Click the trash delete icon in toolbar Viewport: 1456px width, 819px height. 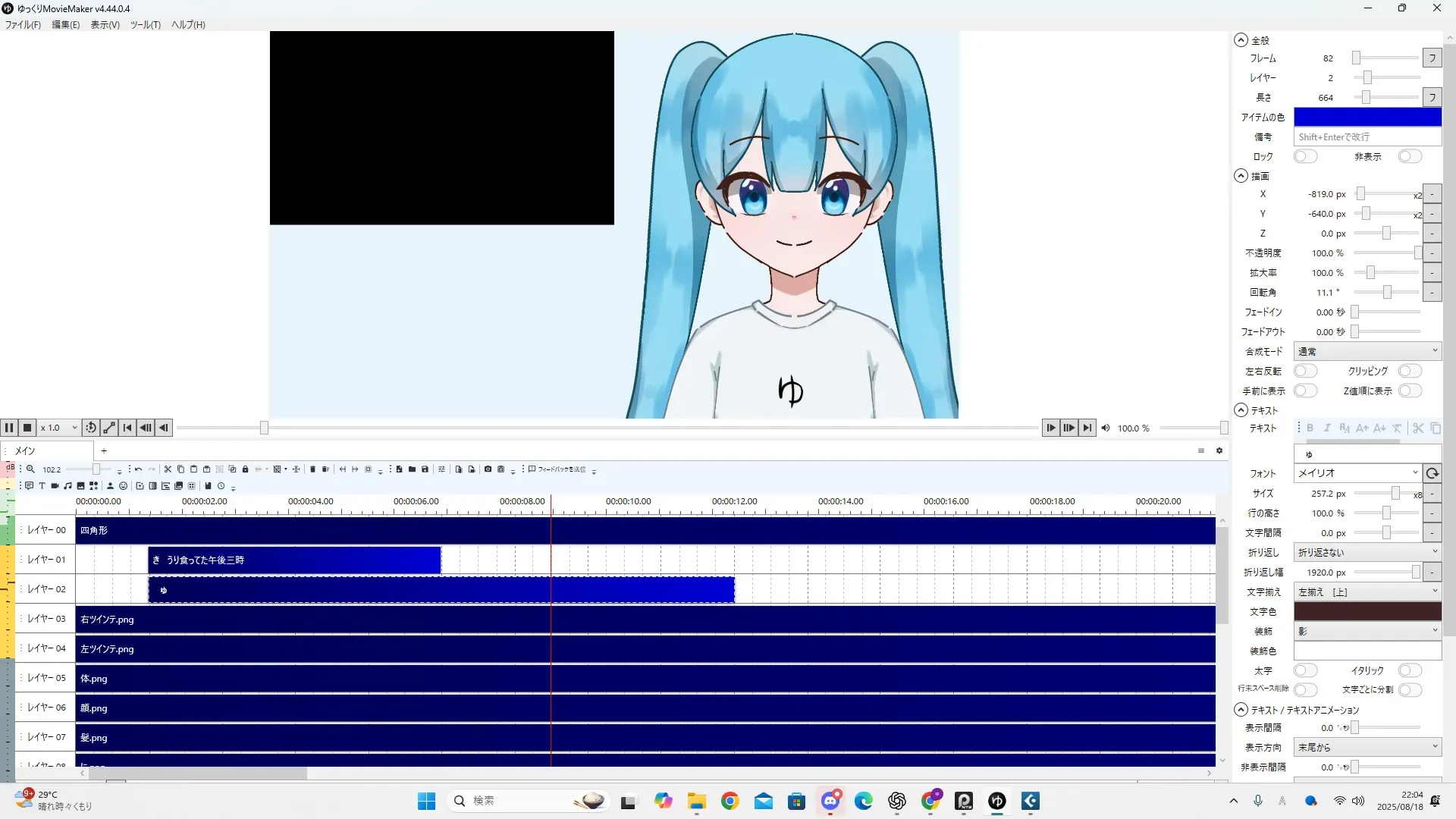312,469
